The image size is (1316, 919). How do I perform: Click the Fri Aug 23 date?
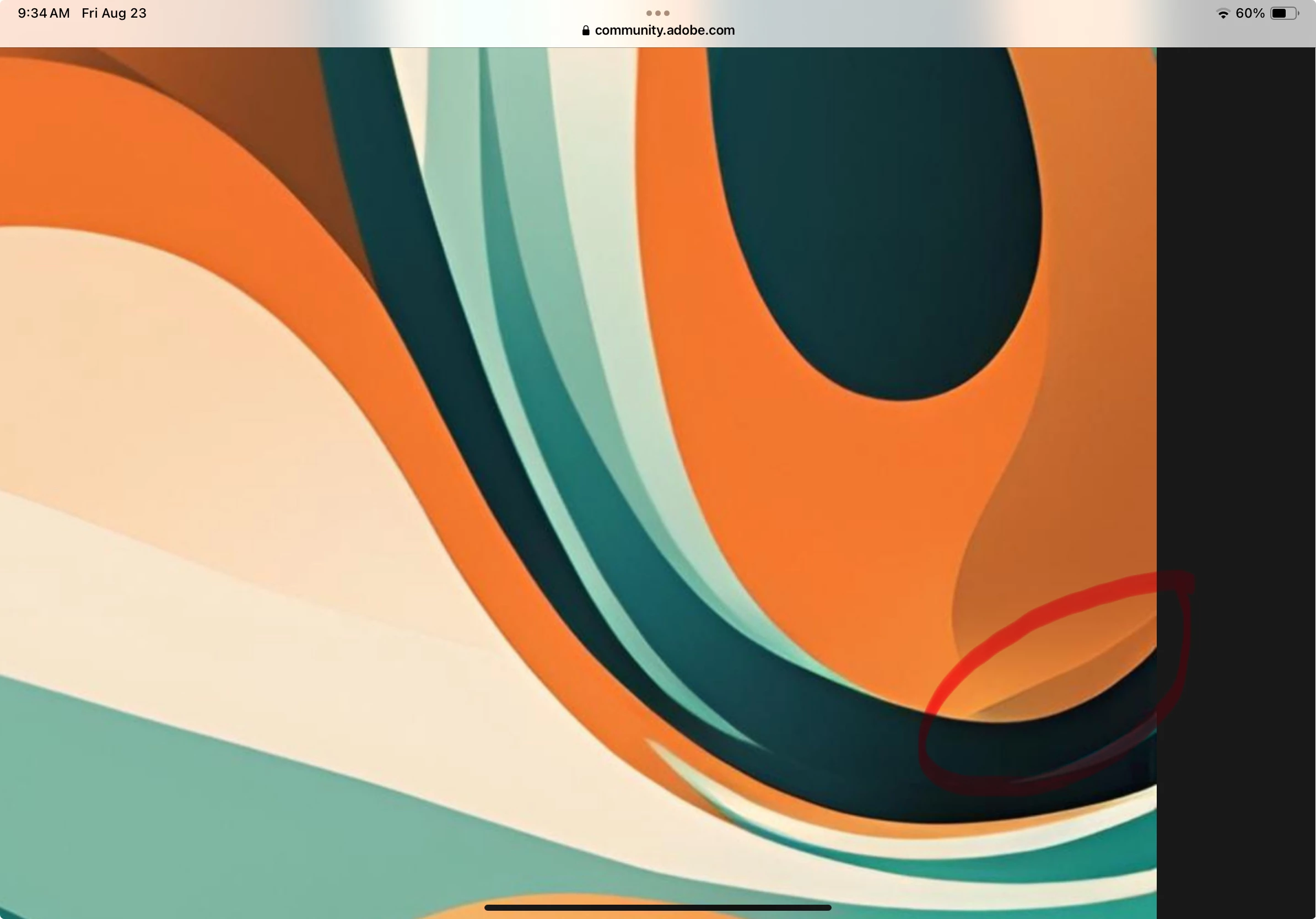click(x=114, y=13)
